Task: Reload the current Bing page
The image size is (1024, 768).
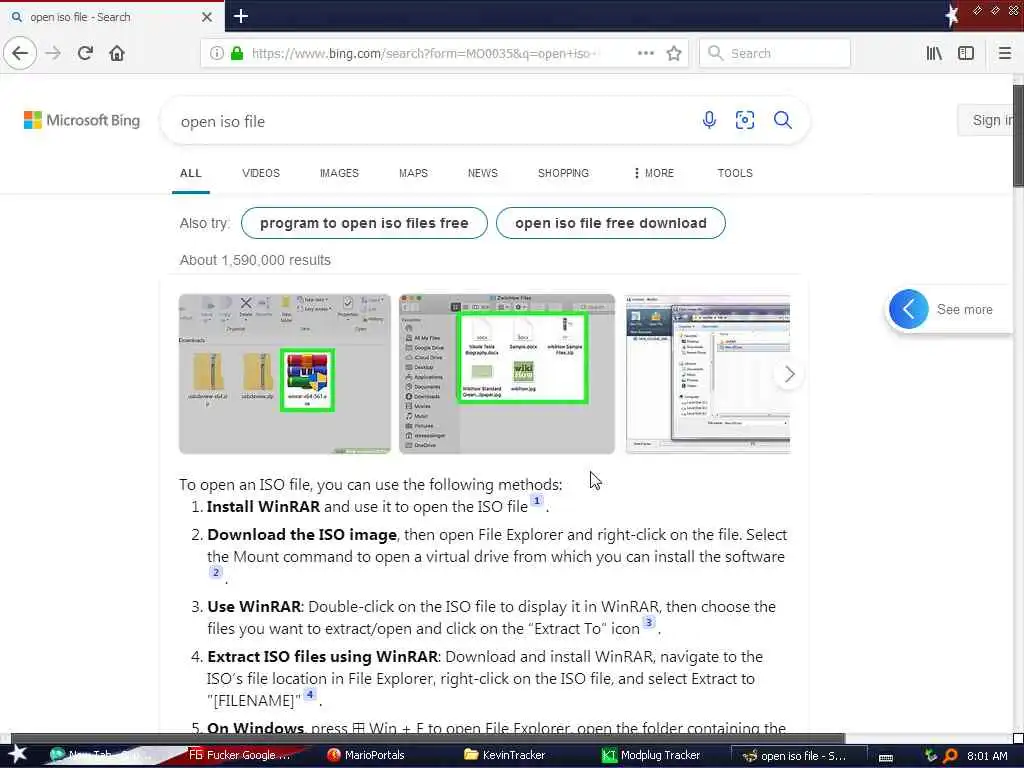Action: click(85, 53)
